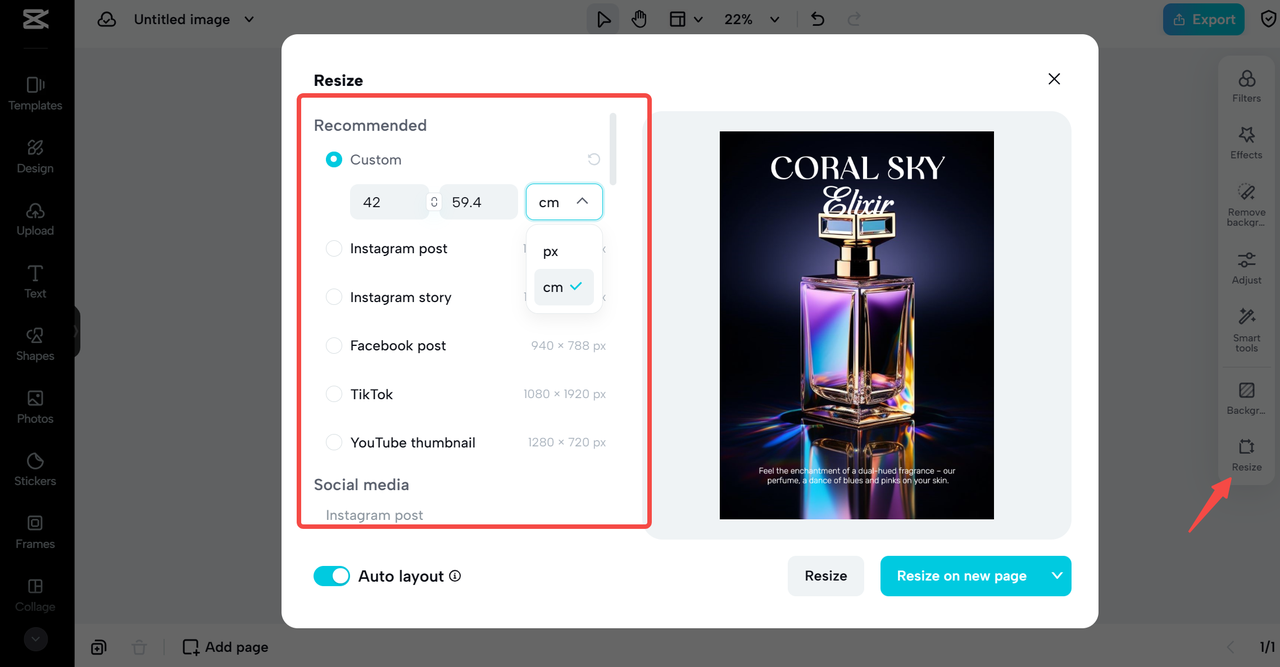Open the Photos sidebar panel

tap(35, 407)
